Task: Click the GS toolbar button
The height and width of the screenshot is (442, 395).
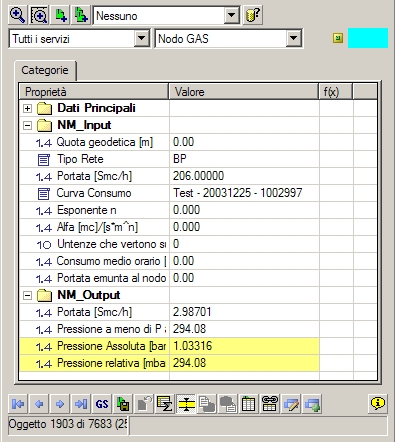Action: tap(102, 404)
